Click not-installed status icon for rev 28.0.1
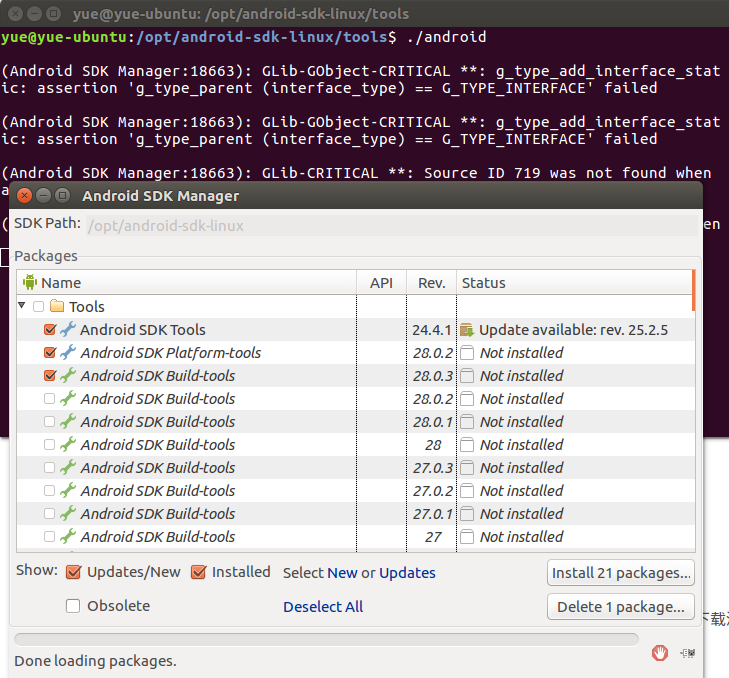The image size is (729, 678). 467,422
